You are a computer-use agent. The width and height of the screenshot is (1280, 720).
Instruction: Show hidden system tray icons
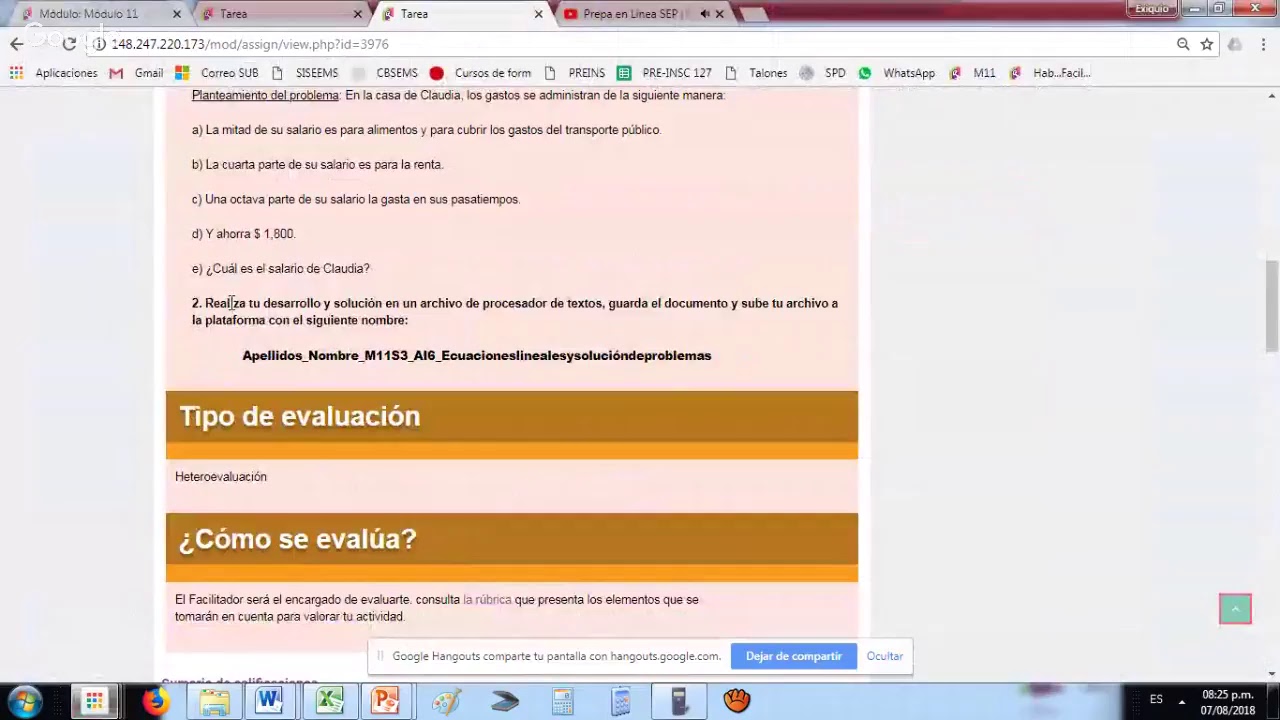click(1182, 700)
